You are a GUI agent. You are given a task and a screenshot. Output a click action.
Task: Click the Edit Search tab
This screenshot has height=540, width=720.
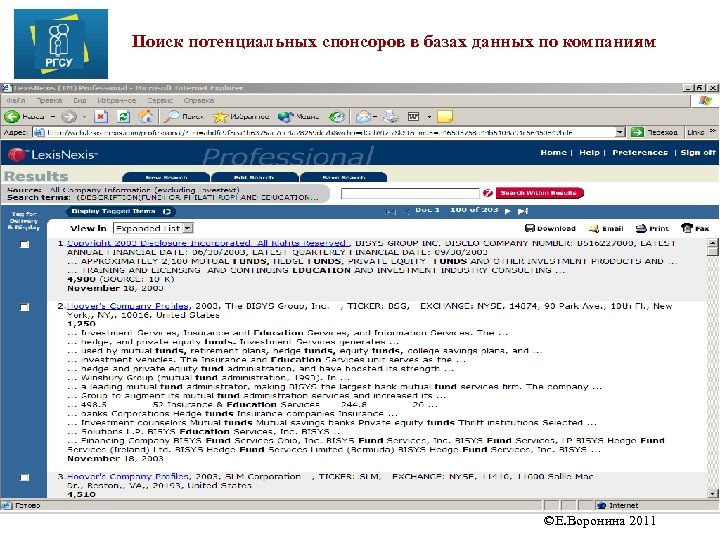pos(254,177)
